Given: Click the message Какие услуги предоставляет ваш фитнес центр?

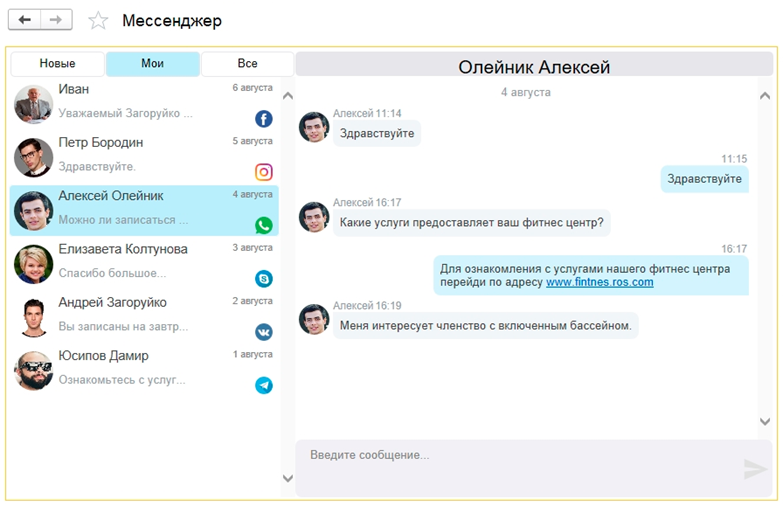Looking at the screenshot, I should [471, 222].
